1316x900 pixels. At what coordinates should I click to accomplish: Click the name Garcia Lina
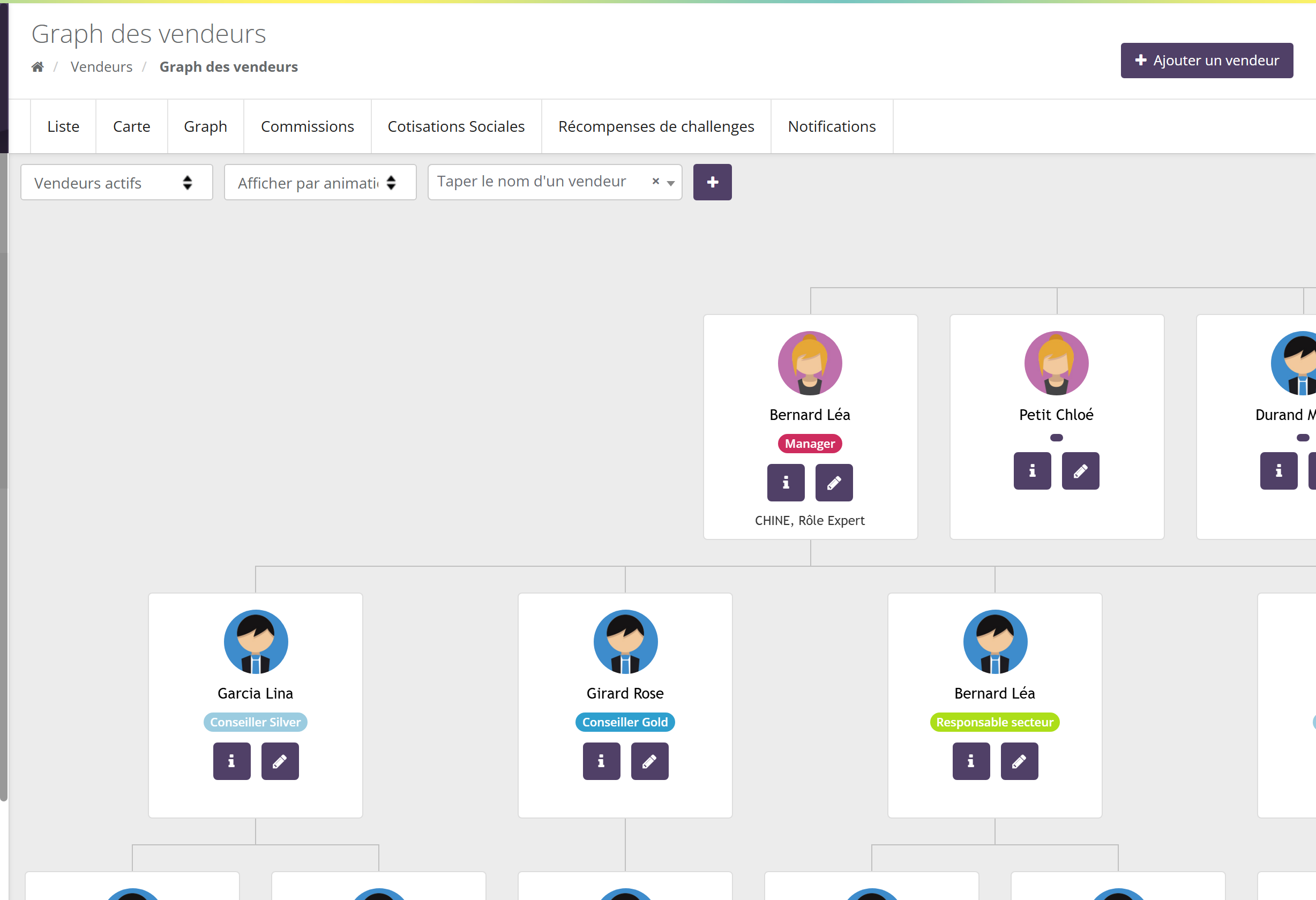click(x=256, y=693)
